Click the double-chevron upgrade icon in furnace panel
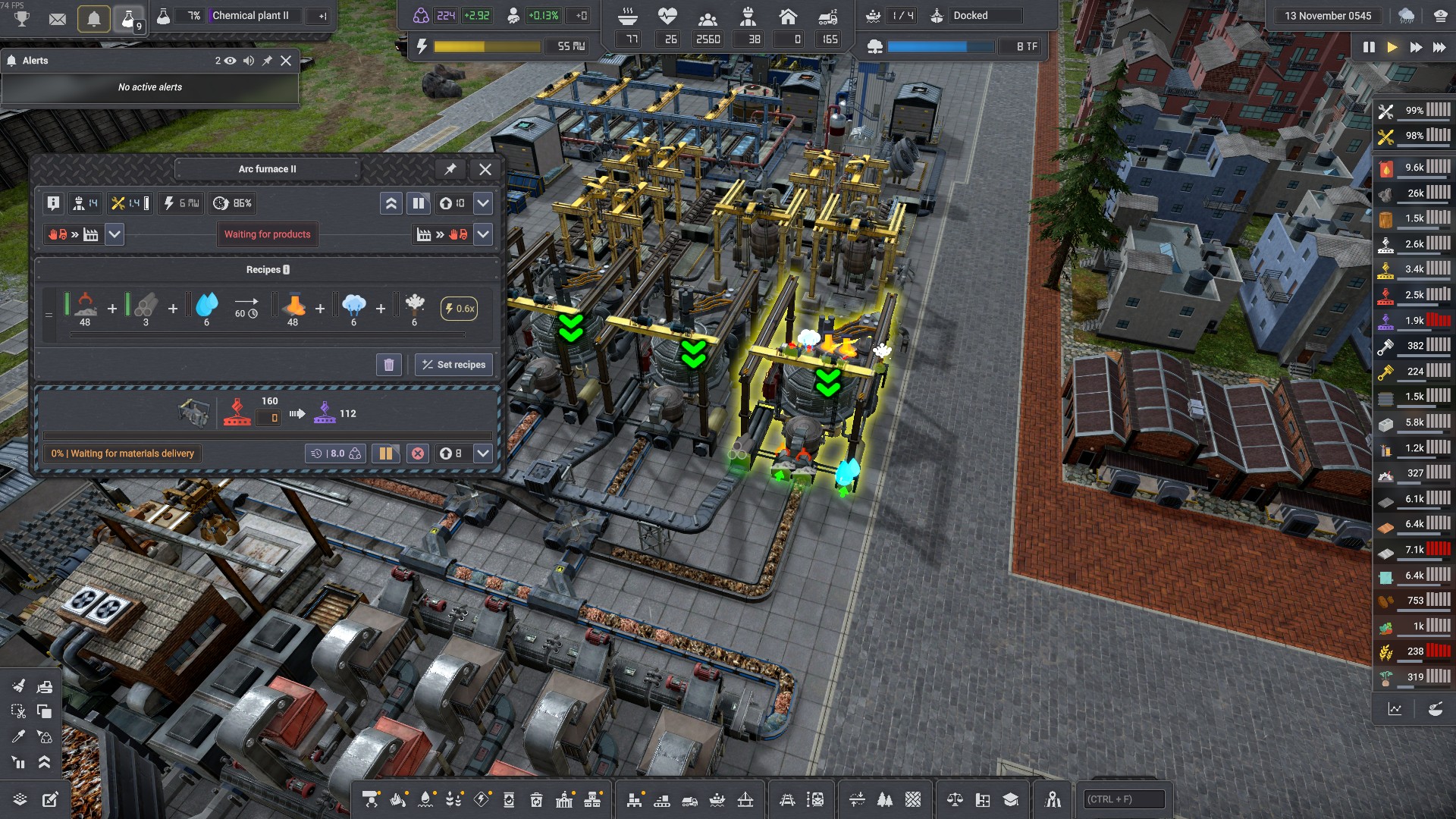This screenshot has height=819, width=1456. (391, 203)
